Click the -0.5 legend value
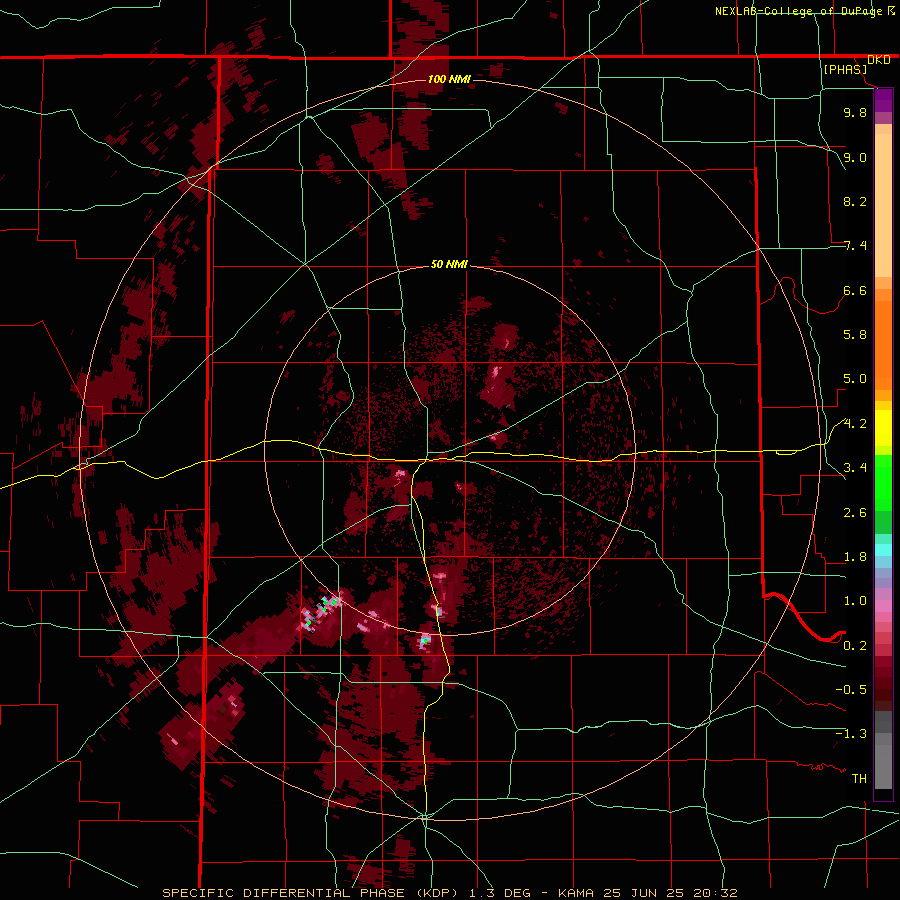900x900 pixels. coord(851,690)
